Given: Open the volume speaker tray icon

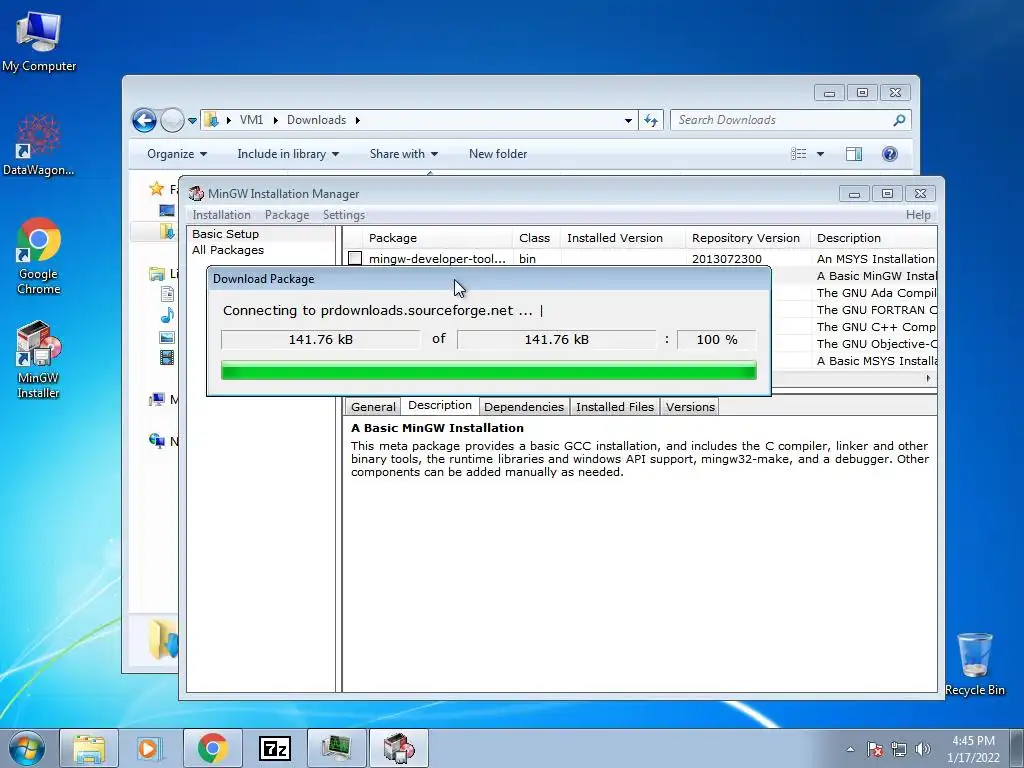Looking at the screenshot, I should click(923, 749).
